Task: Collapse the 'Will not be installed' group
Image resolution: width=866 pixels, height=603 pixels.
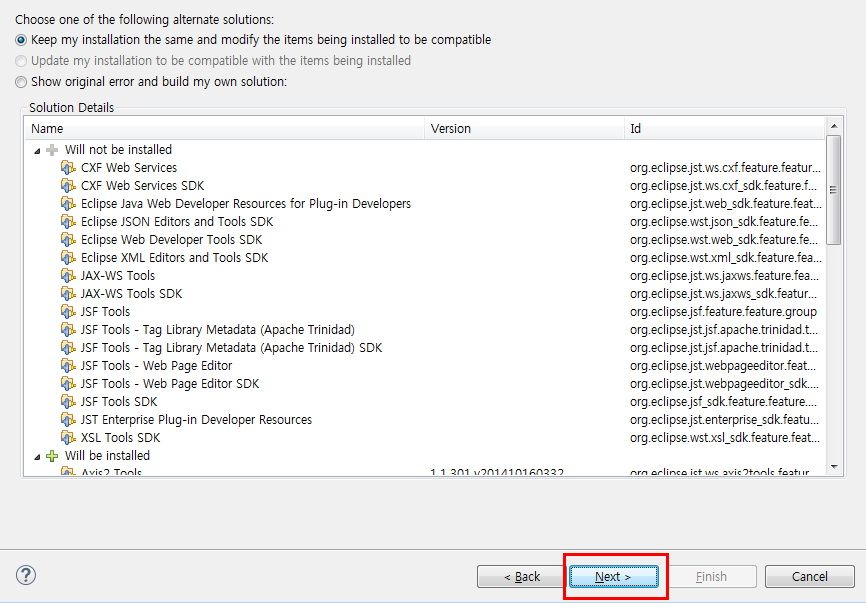Action: (37, 150)
